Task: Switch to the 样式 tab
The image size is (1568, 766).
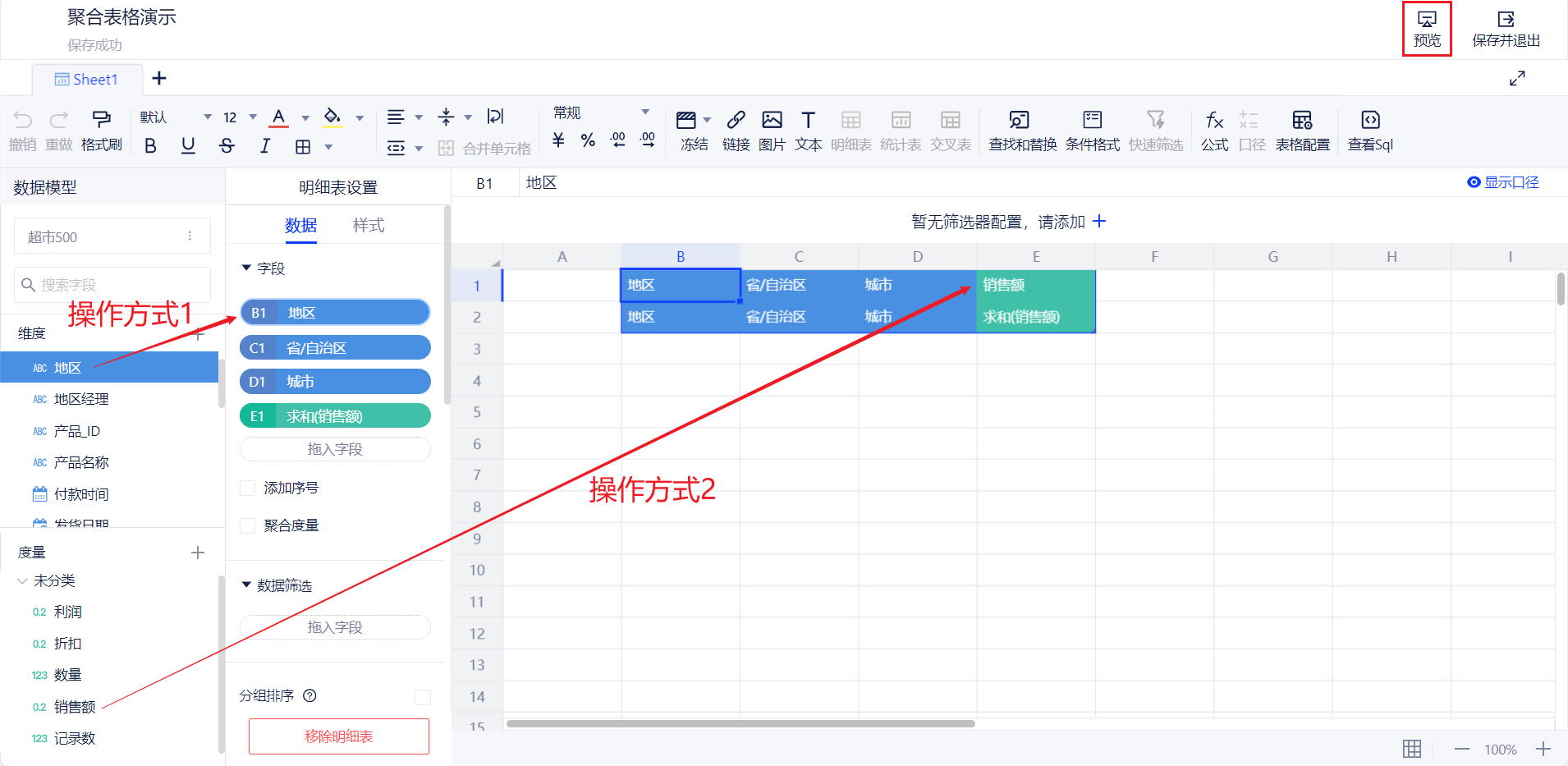Action: (x=368, y=226)
